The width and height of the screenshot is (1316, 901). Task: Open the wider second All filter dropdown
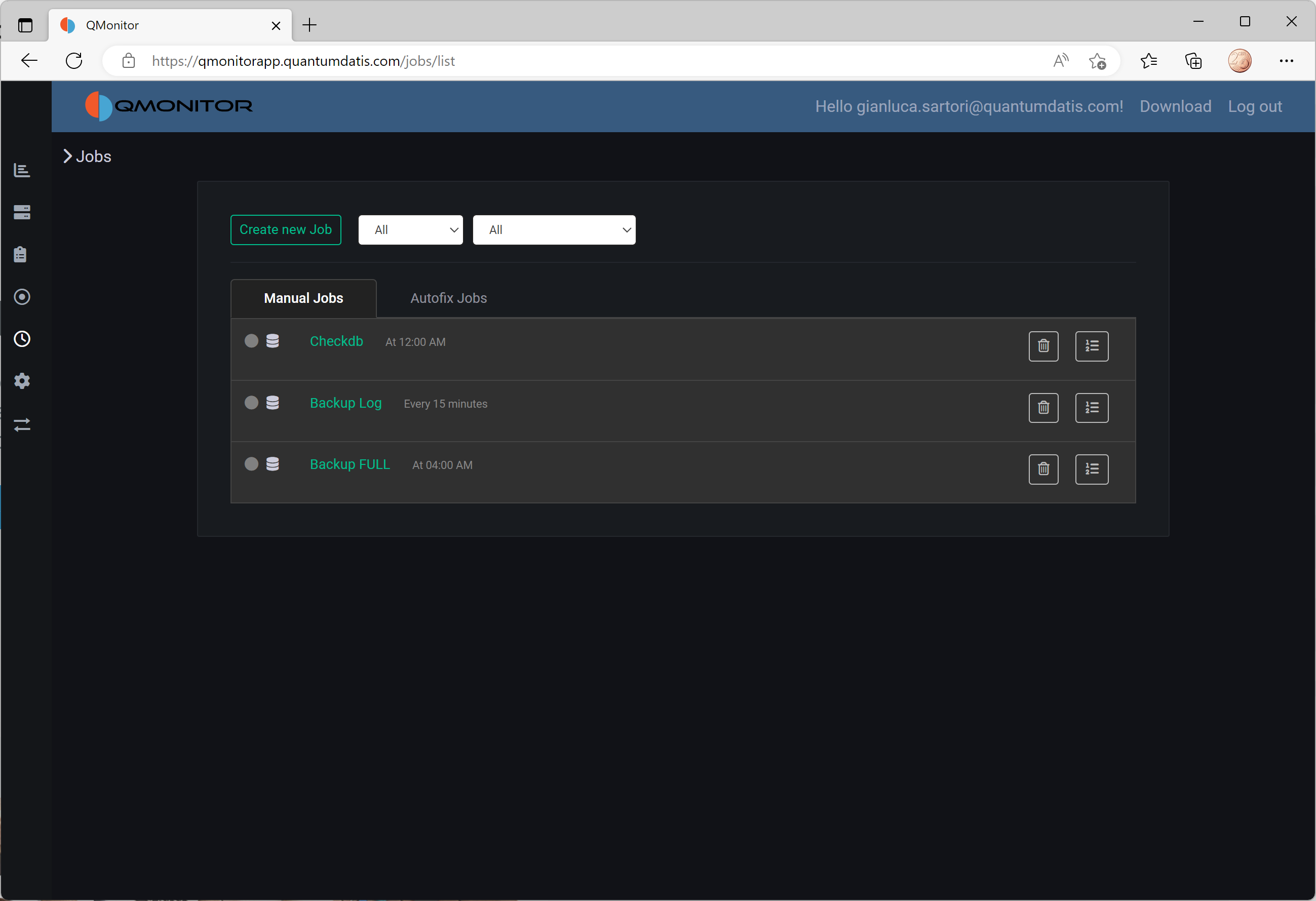coord(553,230)
